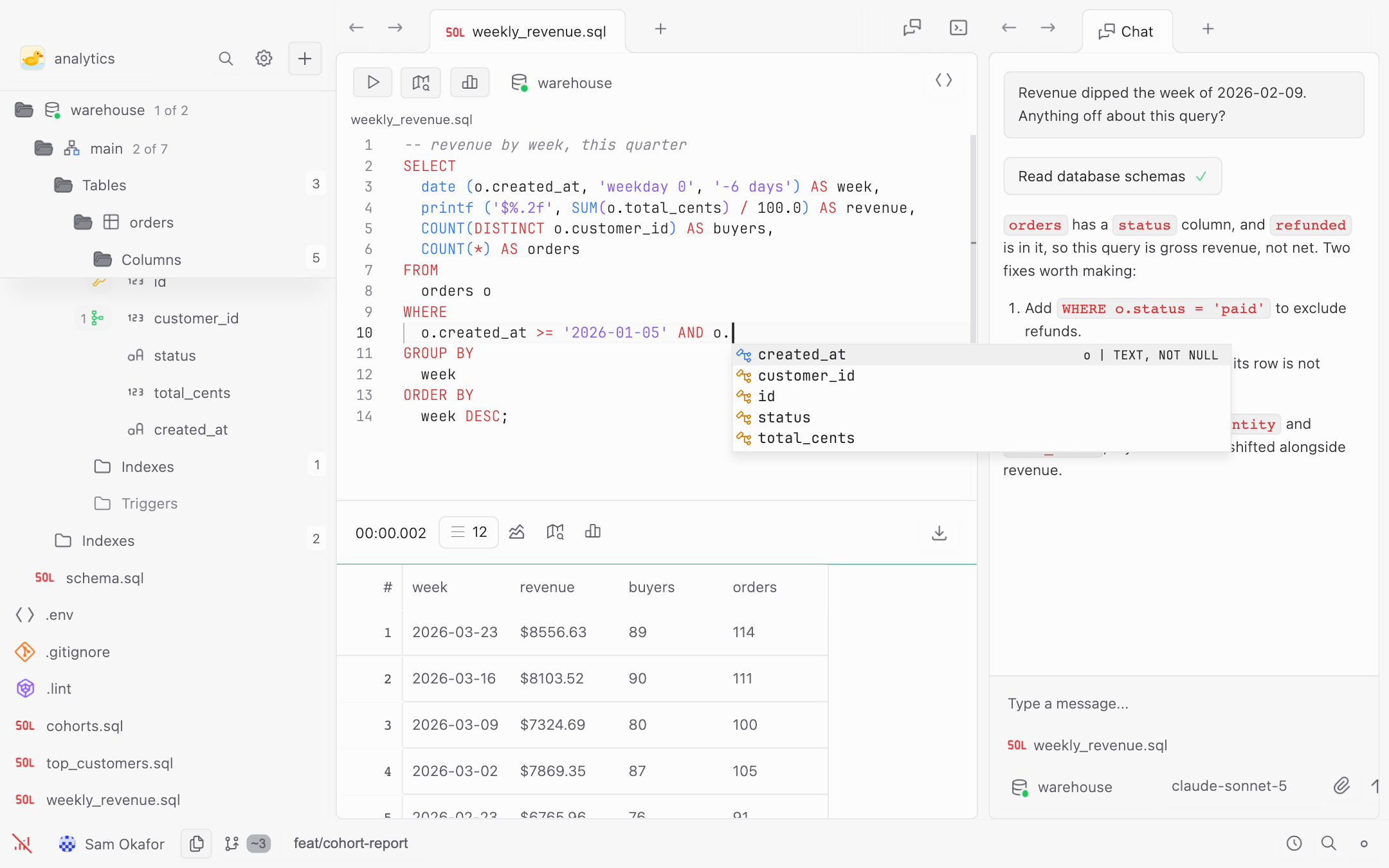Add a new item with the sidebar plus button
Viewport: 1389px width, 868px height.
305,59
